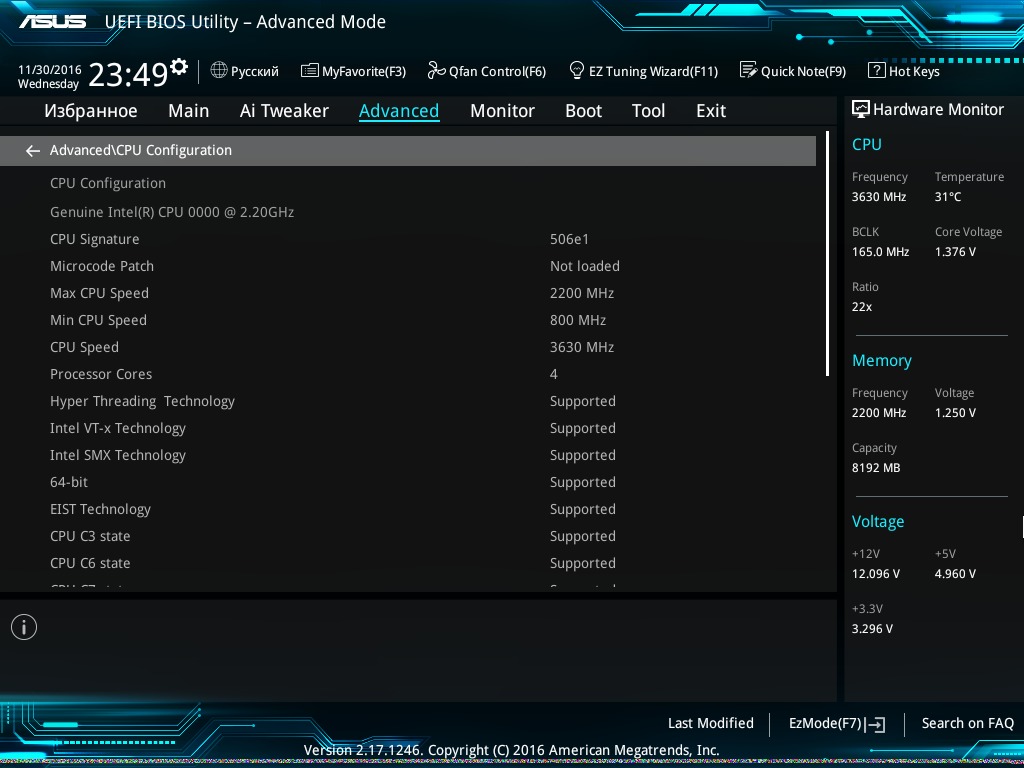Switch to the Monitor tab

coord(502,111)
